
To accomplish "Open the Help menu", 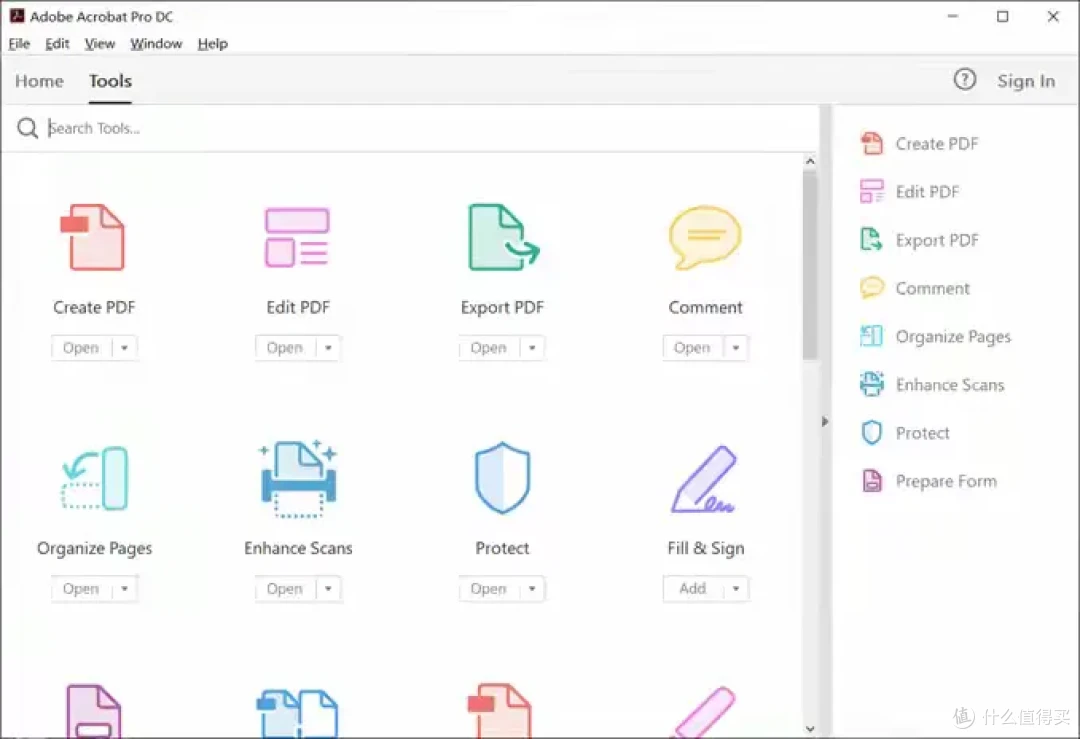I will pyautogui.click(x=212, y=43).
